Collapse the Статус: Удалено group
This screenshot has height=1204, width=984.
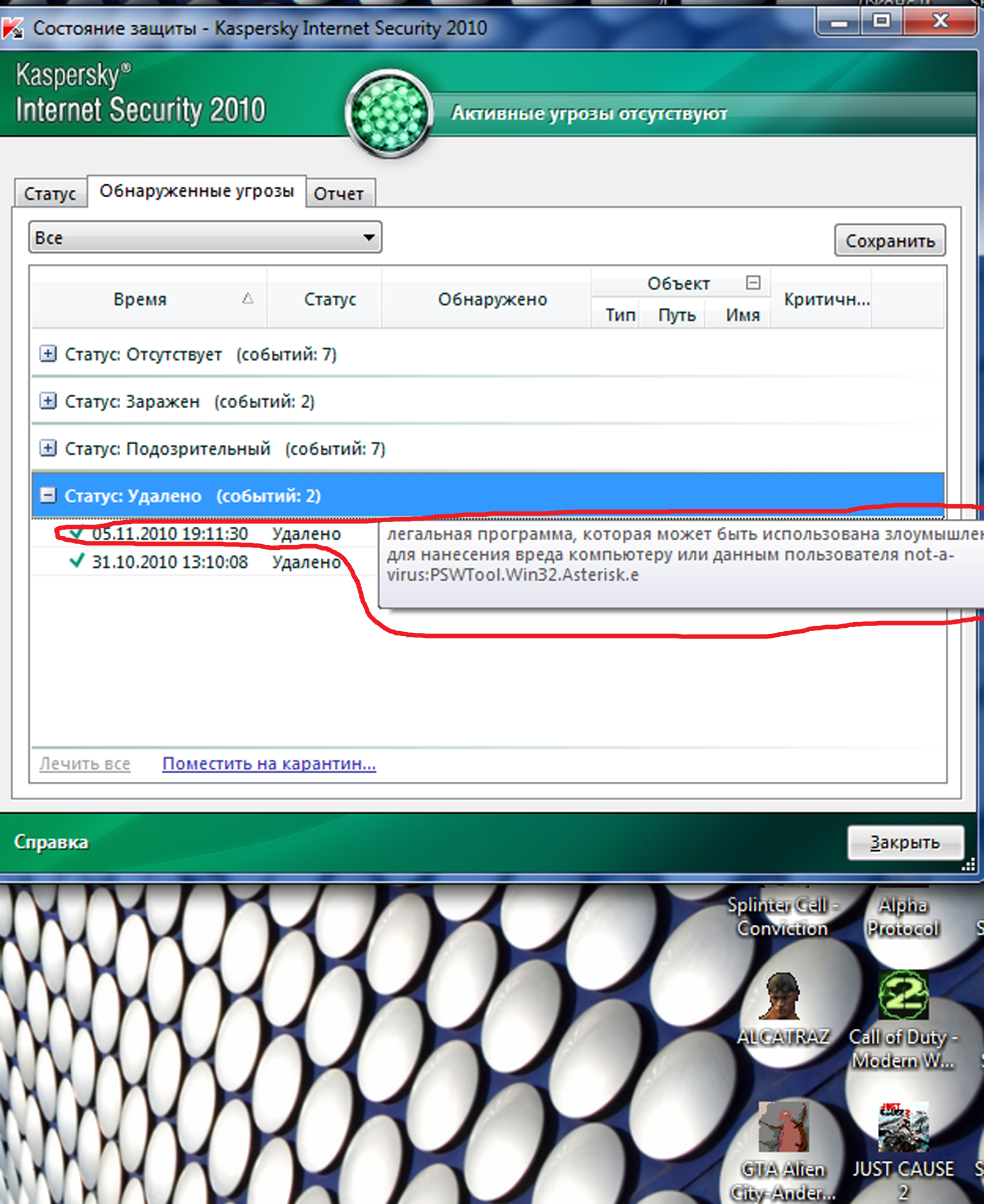pos(48,495)
